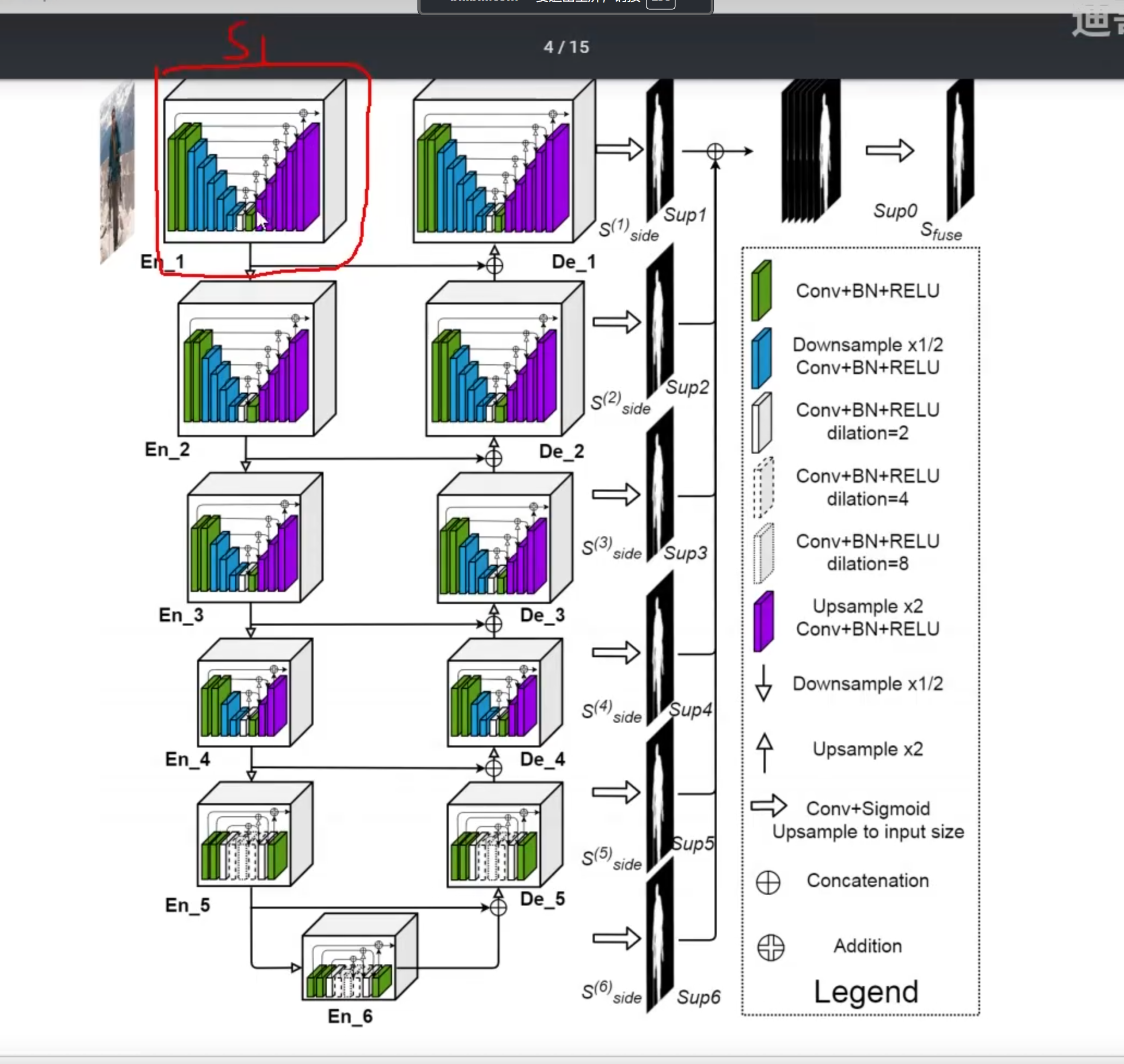The height and width of the screenshot is (1064, 1124).
Task: Click the Addition symbol in legend
Action: click(770, 947)
